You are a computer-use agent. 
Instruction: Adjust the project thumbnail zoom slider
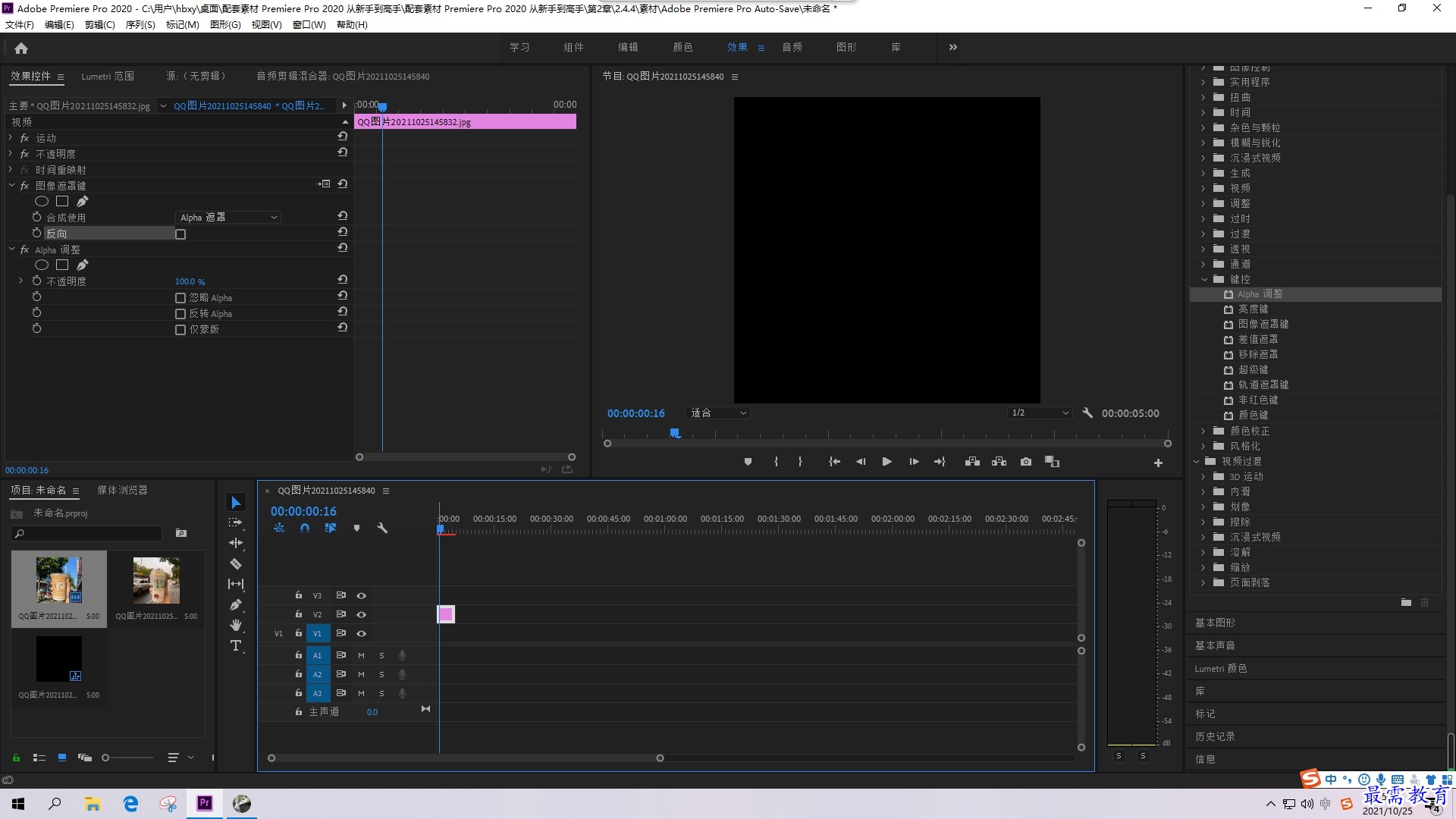click(105, 758)
